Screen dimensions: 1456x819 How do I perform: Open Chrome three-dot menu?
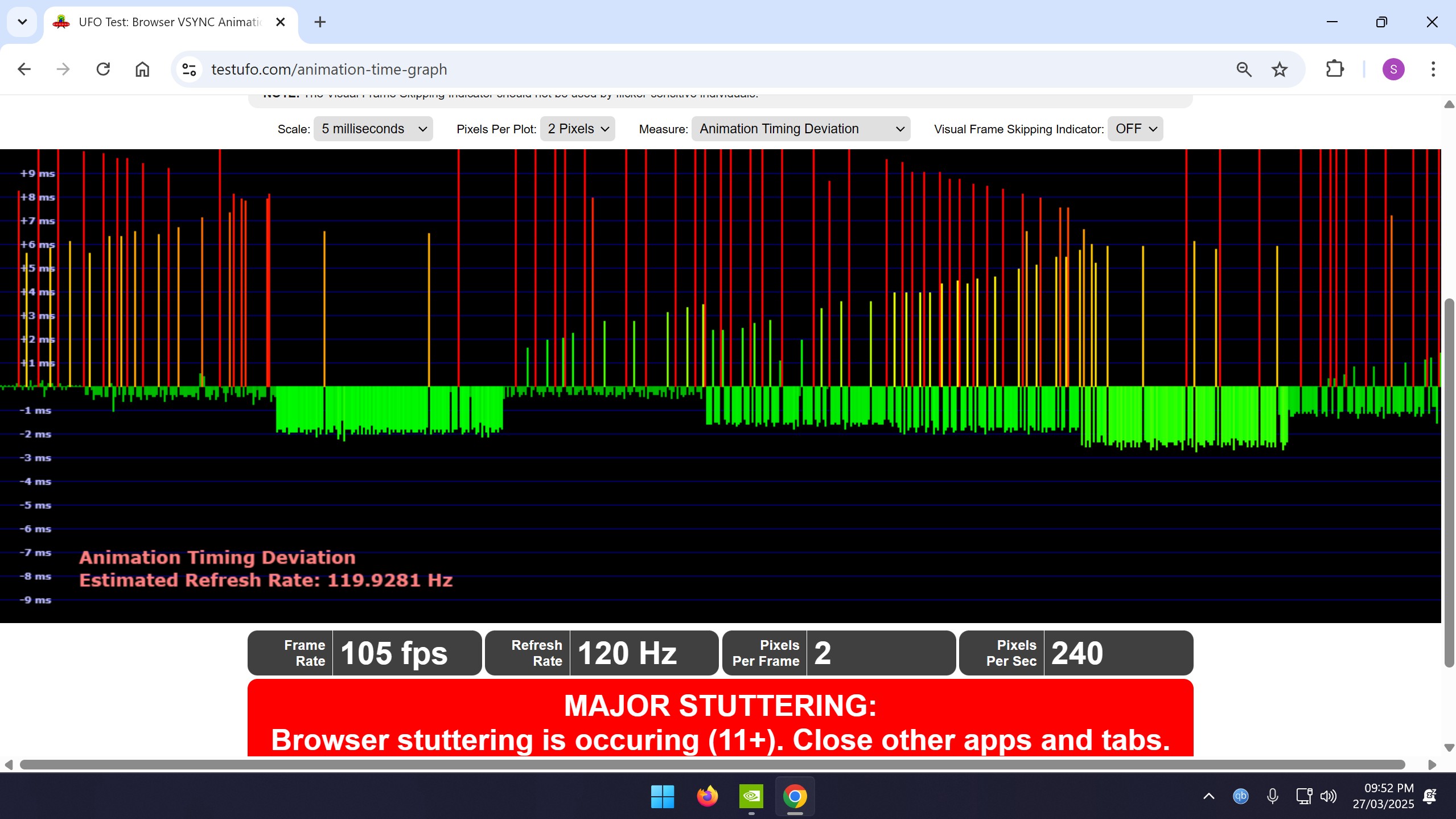(1433, 69)
